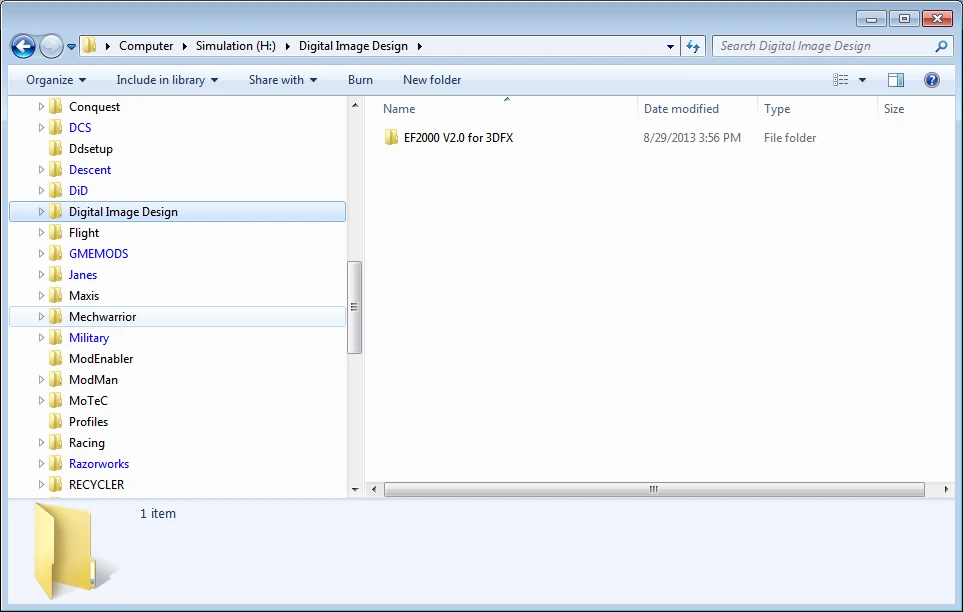Click the search magnifier icon
Screen dimensions: 963x612
(x=941, y=46)
